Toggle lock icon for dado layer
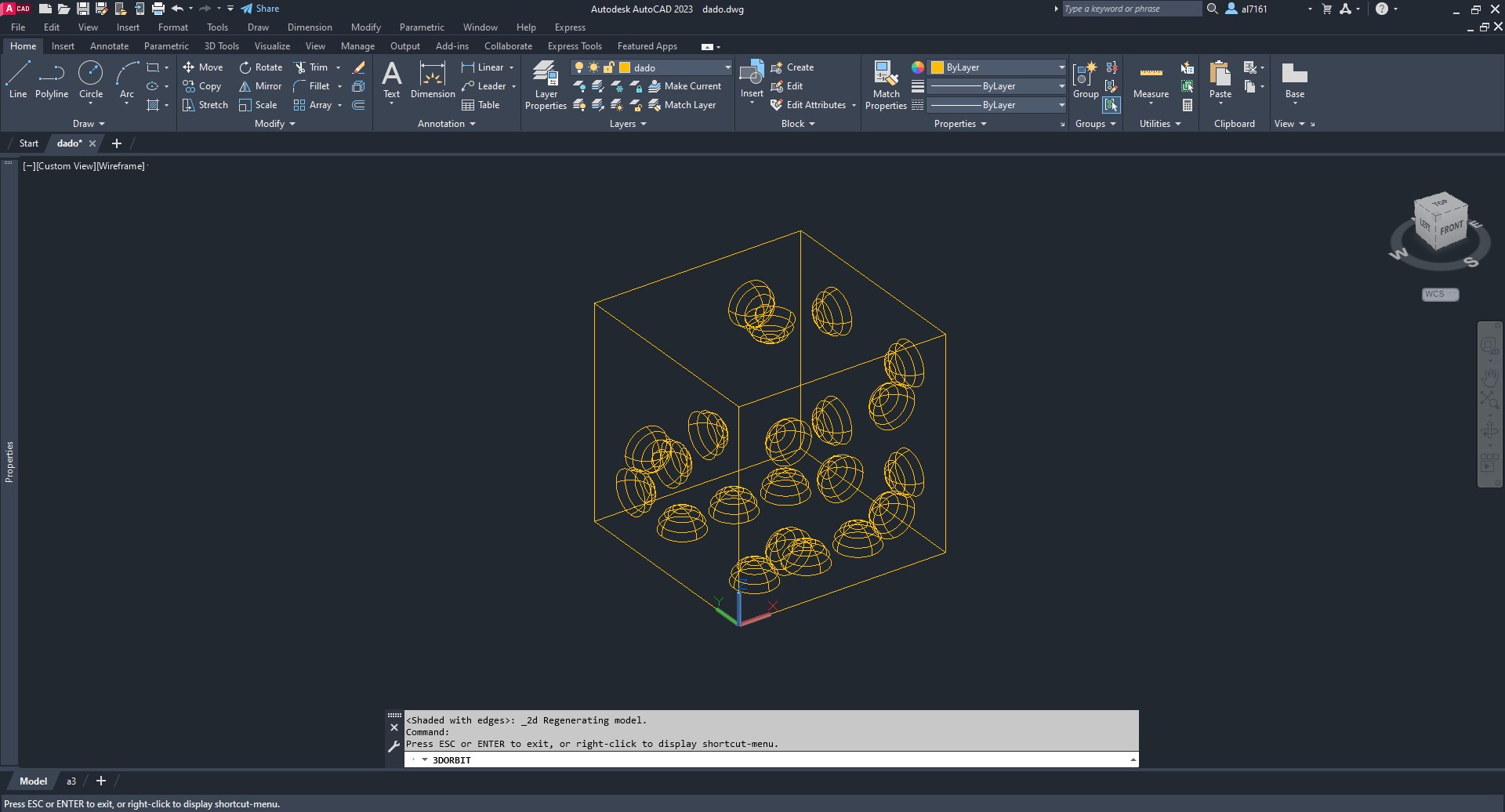Image resolution: width=1505 pixels, height=812 pixels. (608, 67)
